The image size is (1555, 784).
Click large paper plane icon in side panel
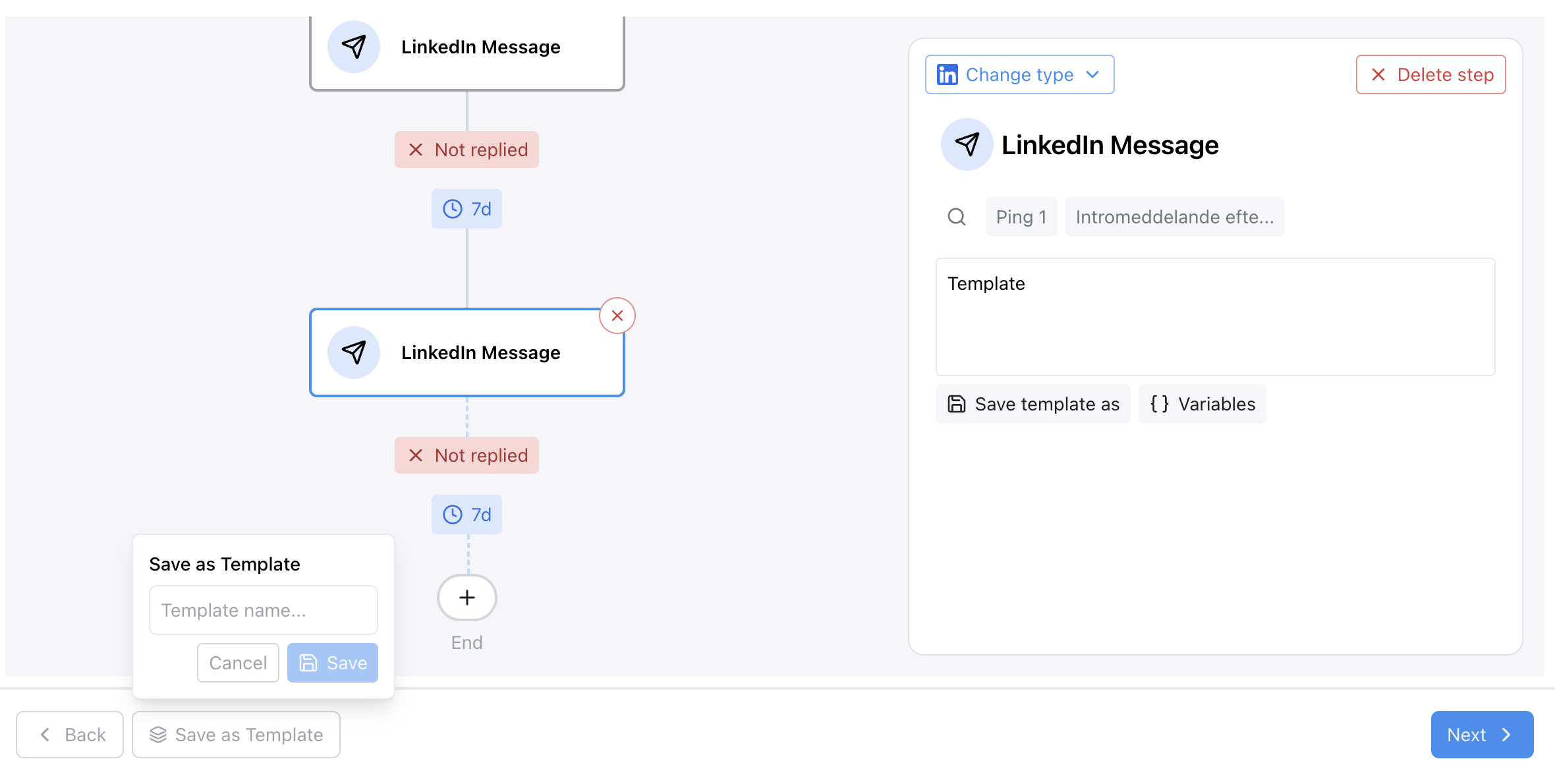pyautogui.click(x=967, y=144)
